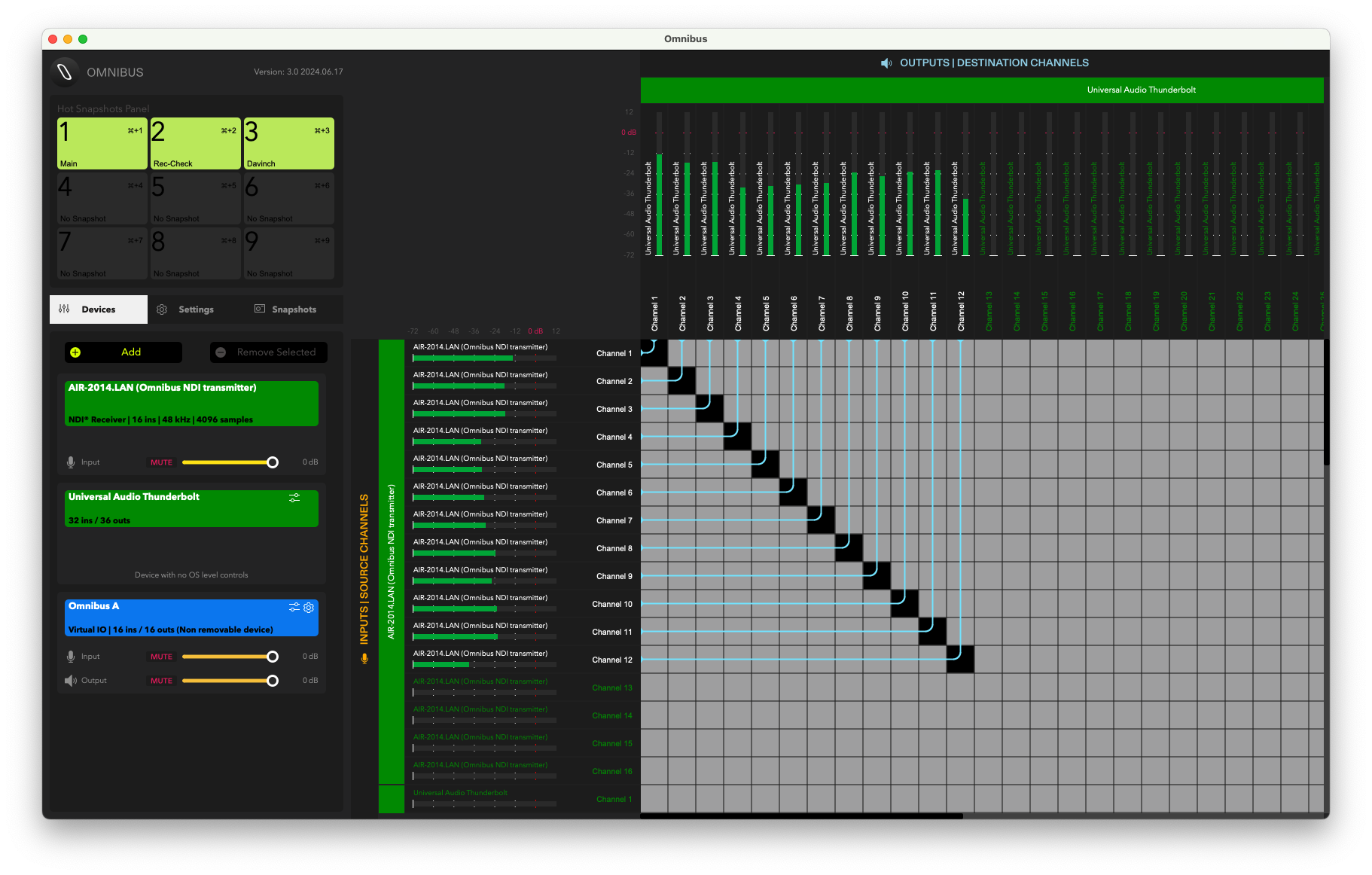
Task: Click the orange inputs microphone icon
Action: pos(364,659)
